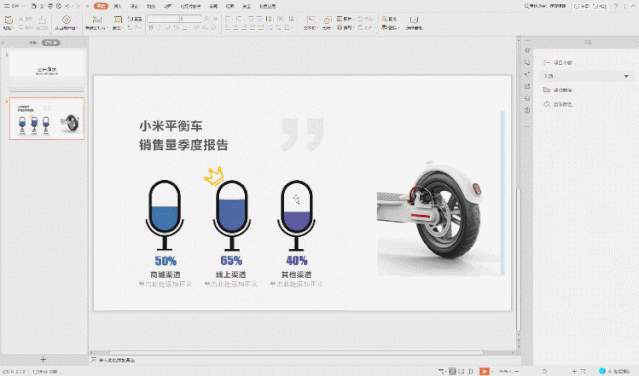Viewport: 639px width, 376px height.
Task: Click the star icon in right sidebar
Action: [x=527, y=51]
